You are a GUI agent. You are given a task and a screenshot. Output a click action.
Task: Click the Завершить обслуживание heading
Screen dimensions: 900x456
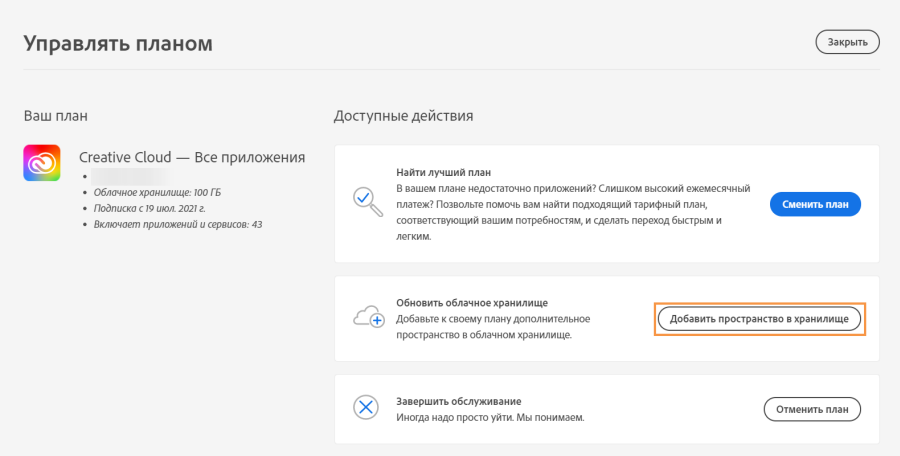(462, 400)
